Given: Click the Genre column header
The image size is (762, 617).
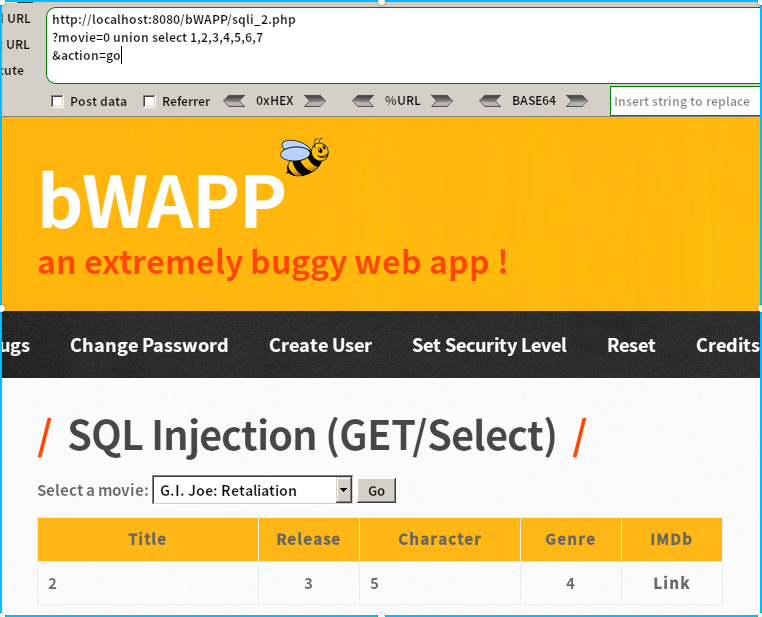Looking at the screenshot, I should click(x=571, y=539).
